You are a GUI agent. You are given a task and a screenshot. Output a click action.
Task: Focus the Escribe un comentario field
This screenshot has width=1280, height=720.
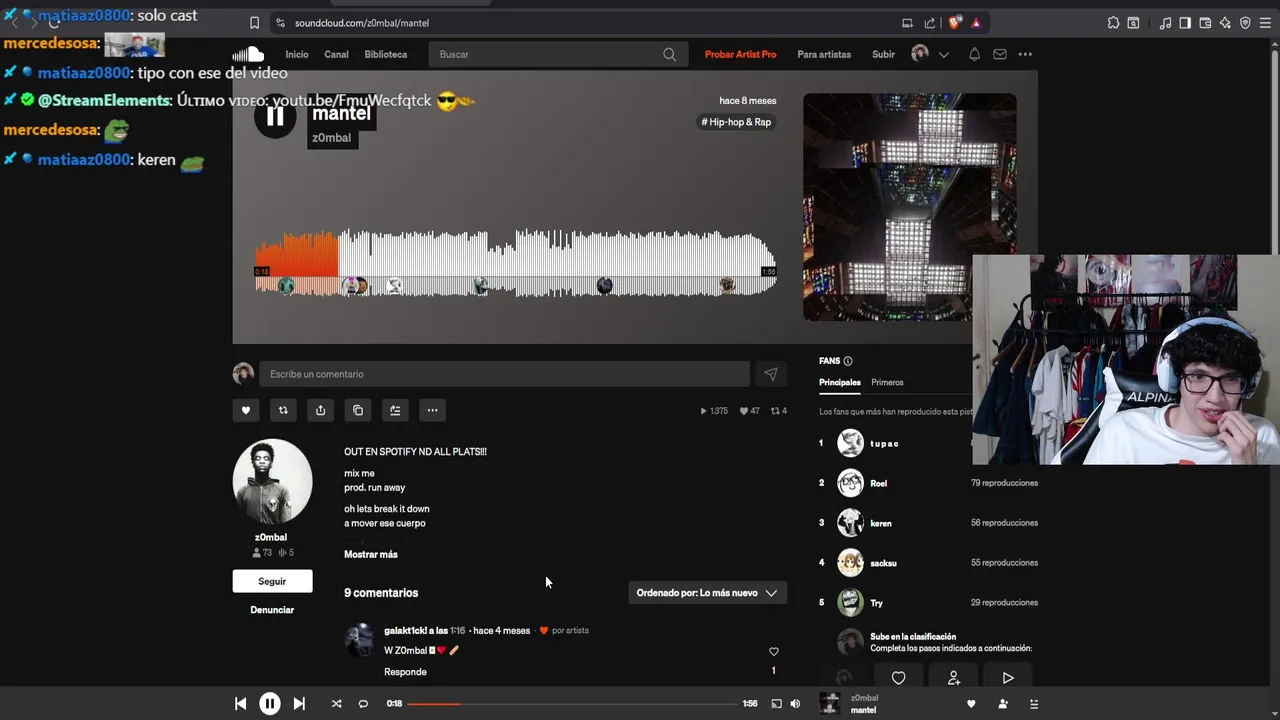[x=504, y=374]
